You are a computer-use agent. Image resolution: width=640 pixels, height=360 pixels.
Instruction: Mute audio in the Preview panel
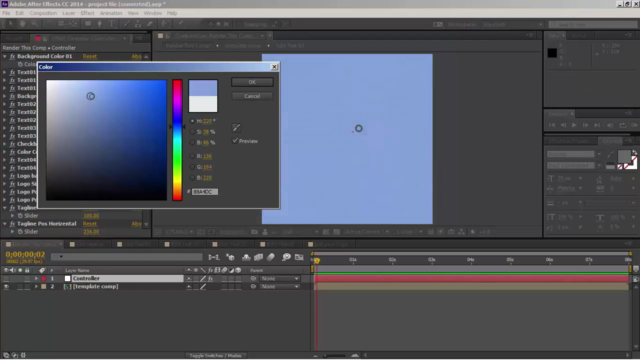point(610,125)
